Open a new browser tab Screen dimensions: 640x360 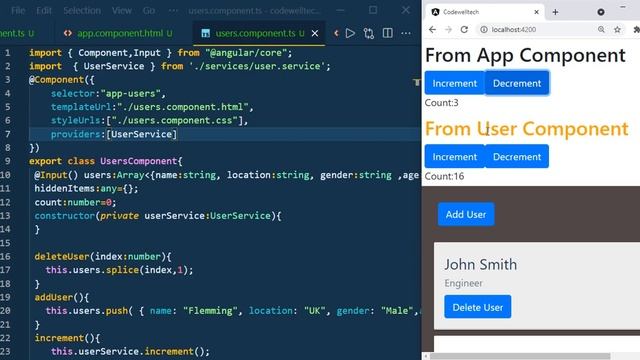(555, 12)
